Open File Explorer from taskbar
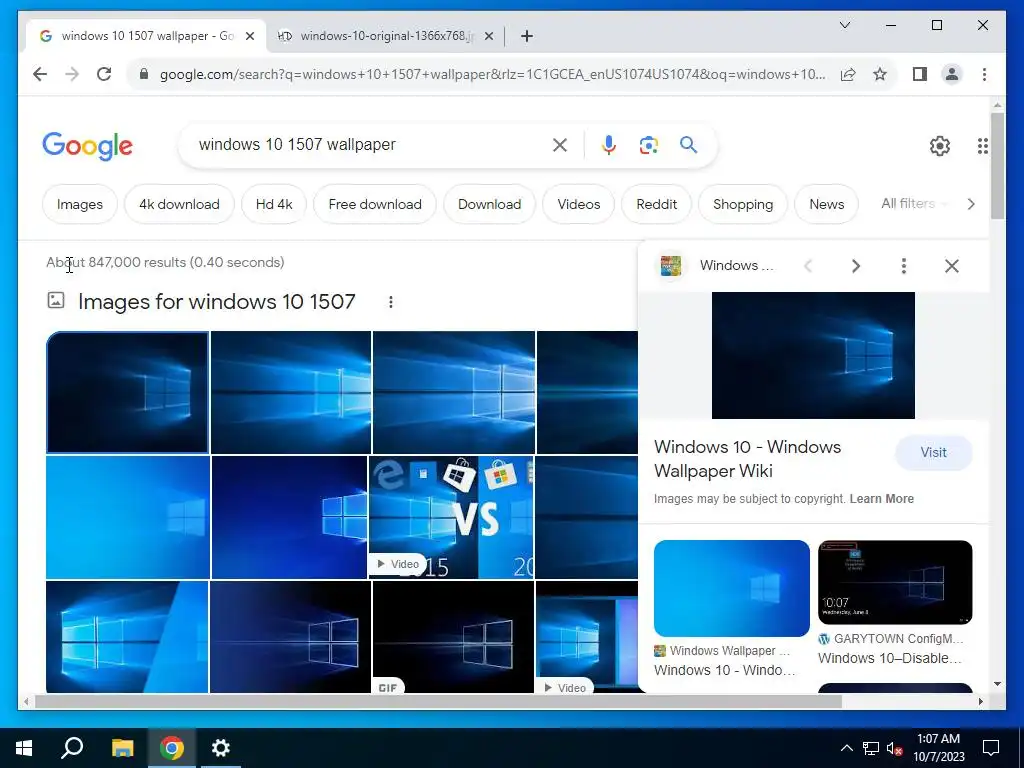The image size is (1024, 768). 122,748
